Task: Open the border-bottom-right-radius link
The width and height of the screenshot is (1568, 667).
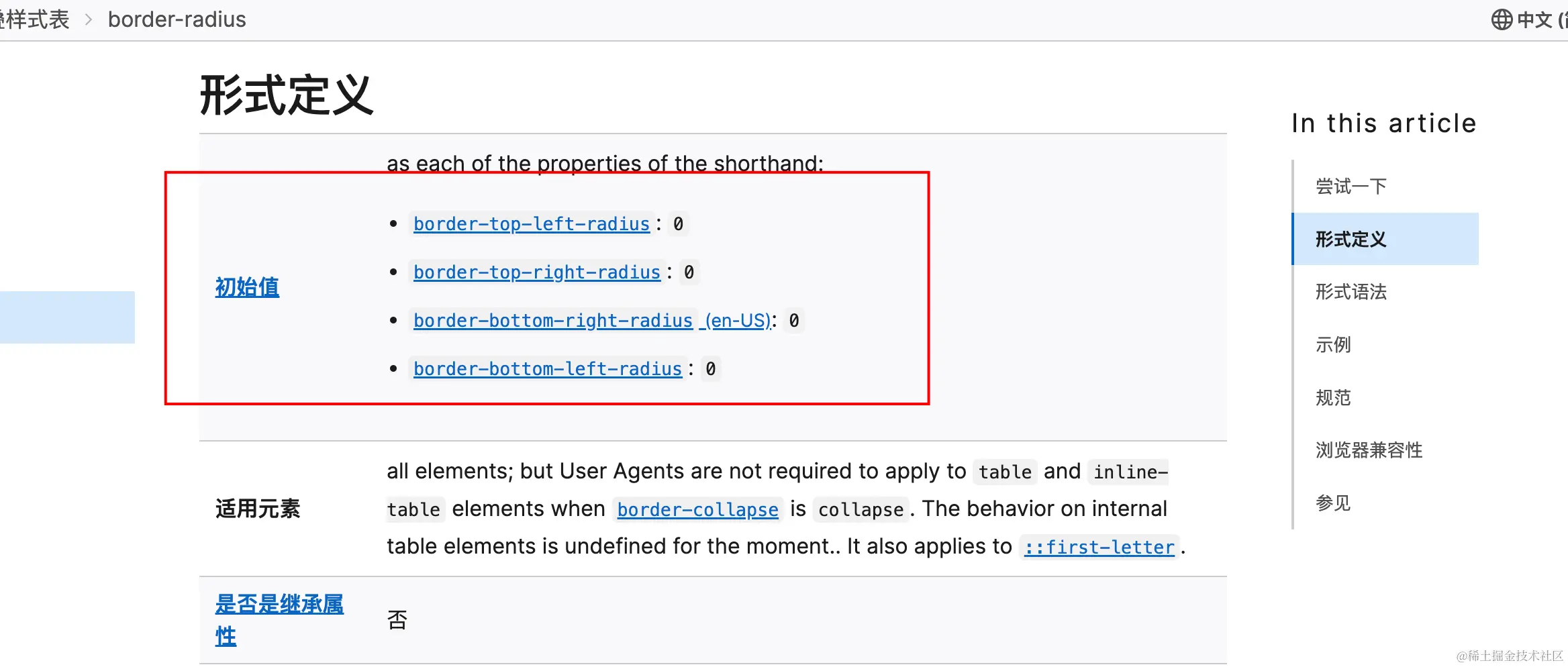Action: (552, 321)
